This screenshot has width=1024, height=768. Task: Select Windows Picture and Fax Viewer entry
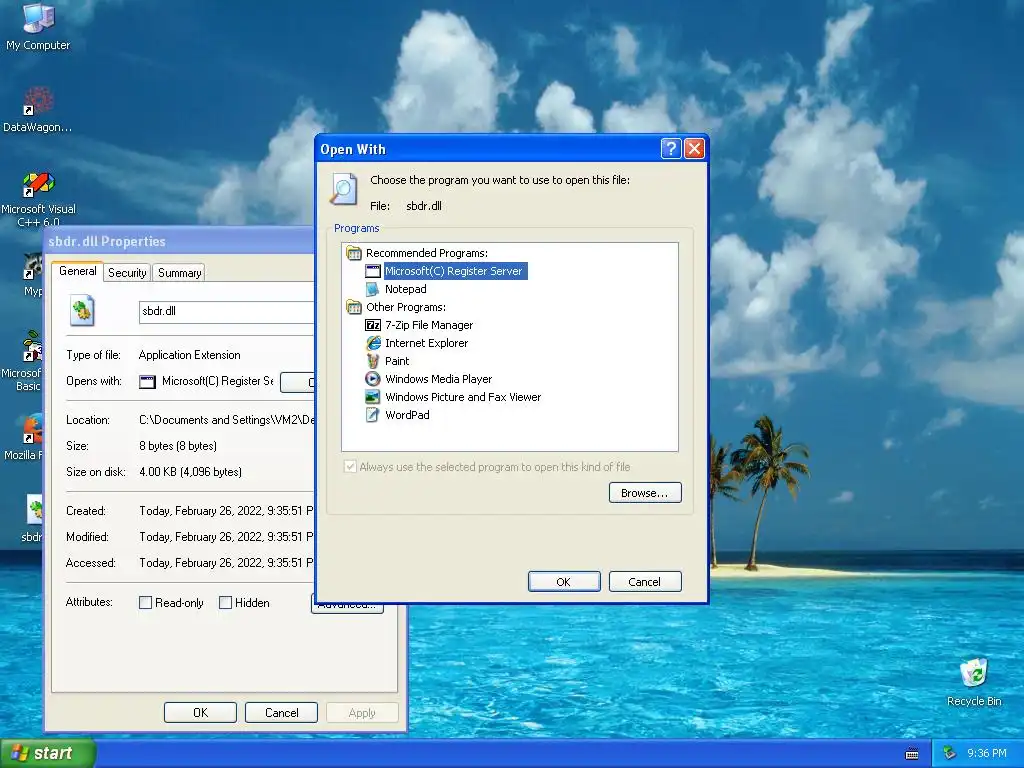pos(463,397)
